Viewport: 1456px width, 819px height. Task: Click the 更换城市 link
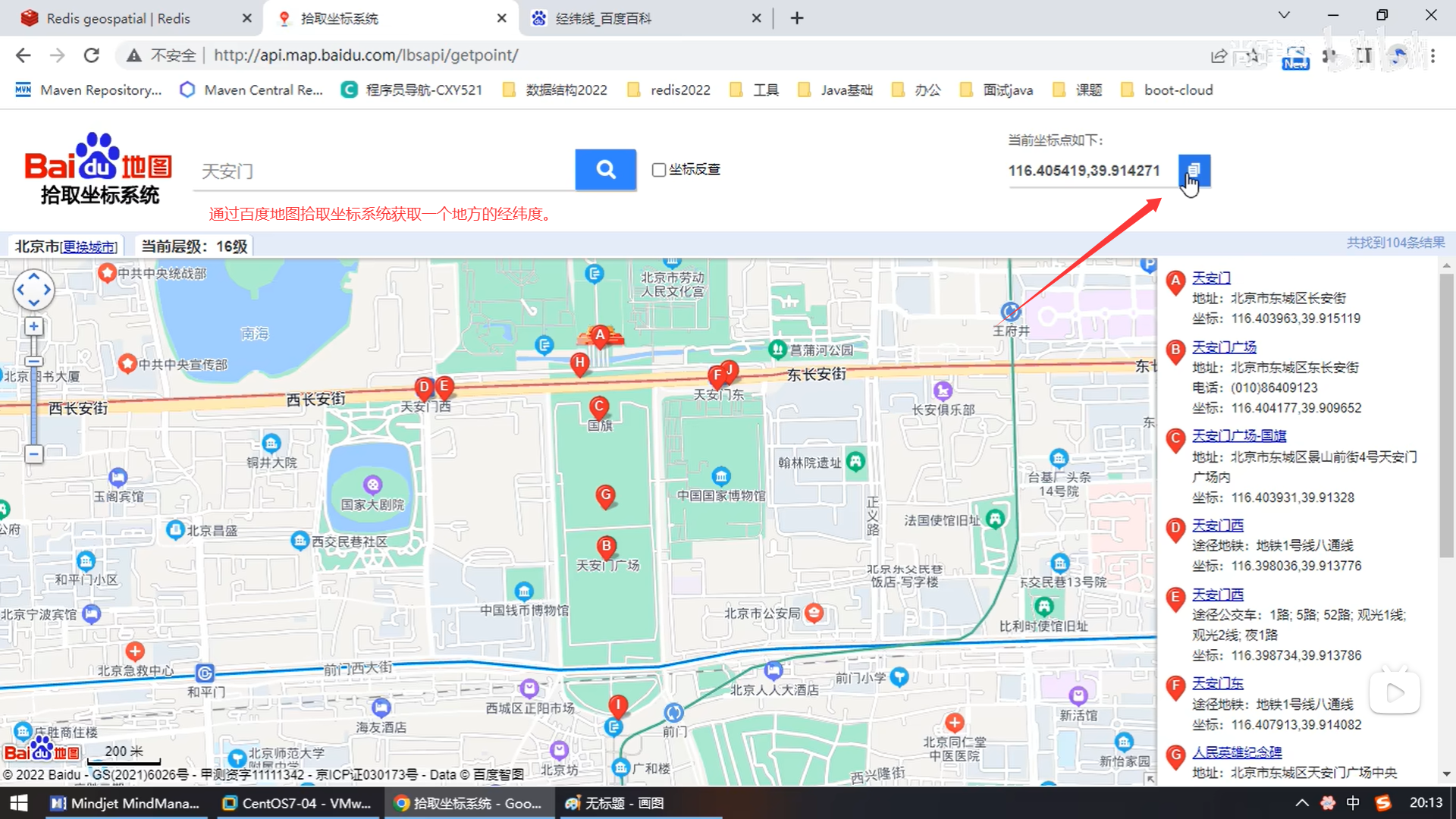tap(89, 247)
